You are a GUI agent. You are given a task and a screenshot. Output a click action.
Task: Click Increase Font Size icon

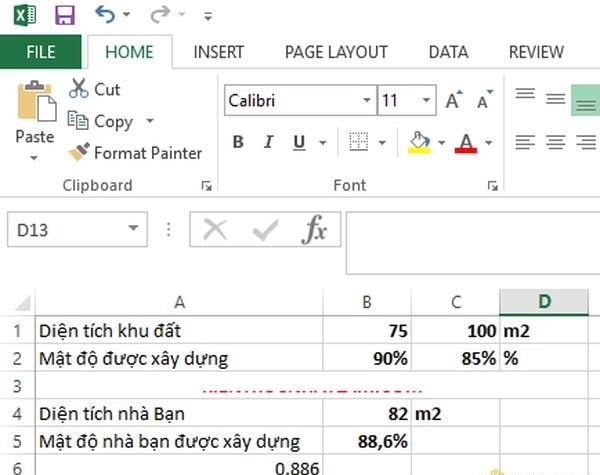[454, 101]
